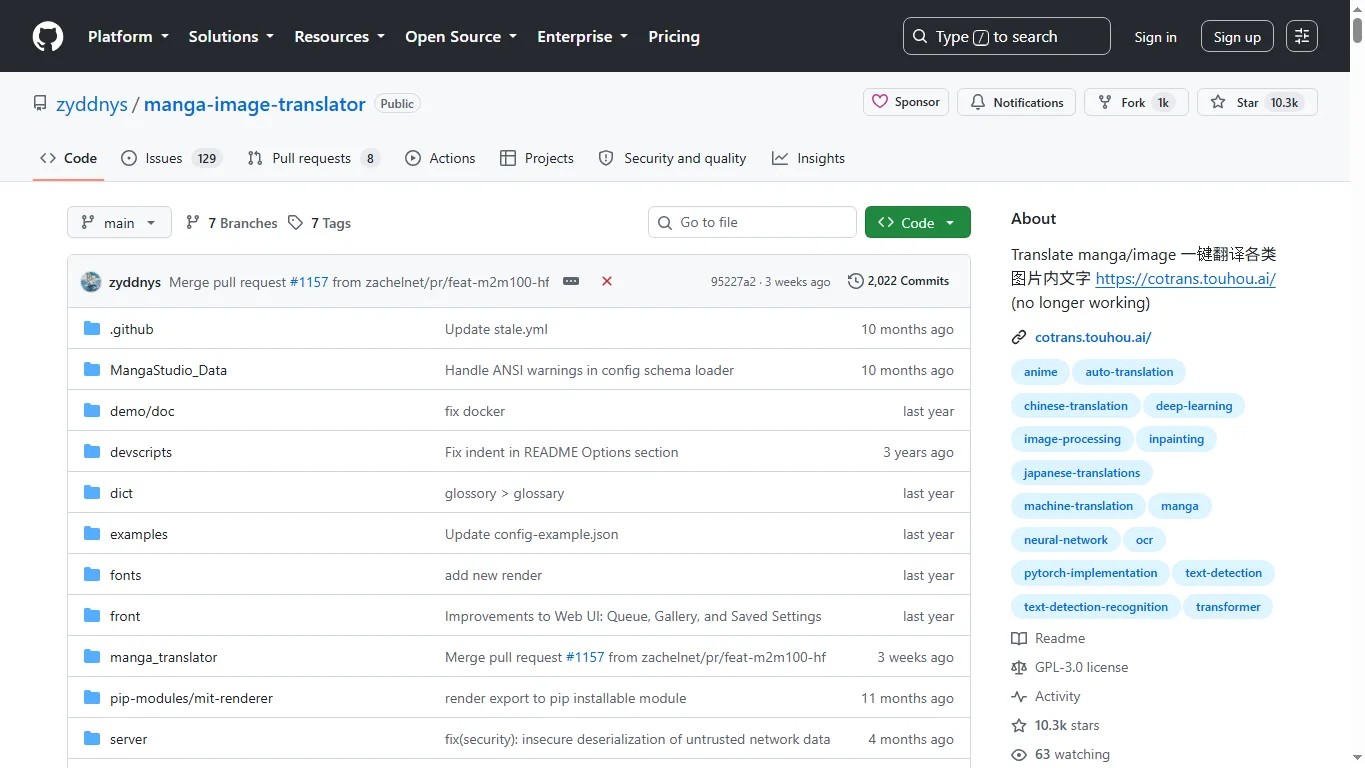Viewport: 1365px width, 768px height.
Task: Click the pip-modules/mit-renderer folder icon
Action: [x=92, y=698]
